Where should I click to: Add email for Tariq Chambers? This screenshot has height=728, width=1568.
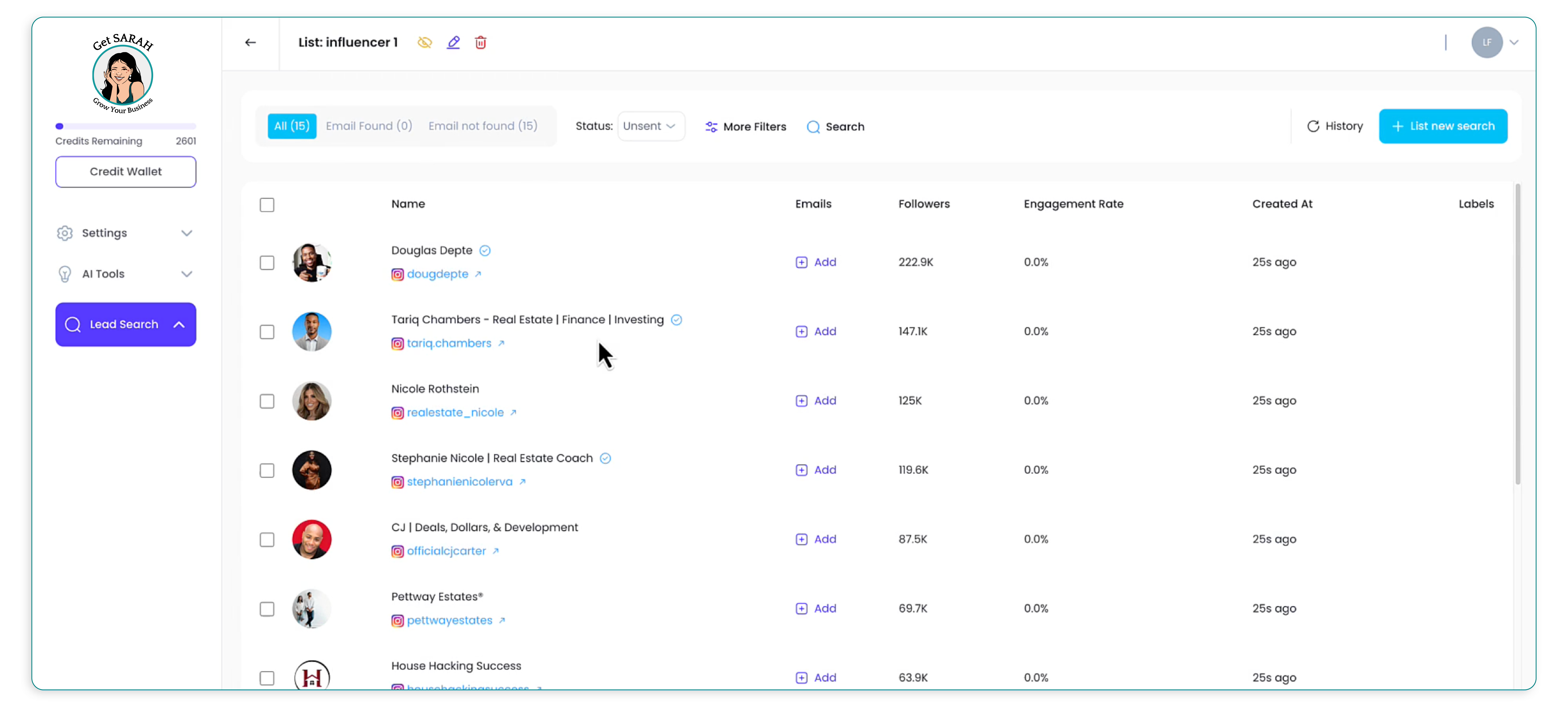click(816, 332)
